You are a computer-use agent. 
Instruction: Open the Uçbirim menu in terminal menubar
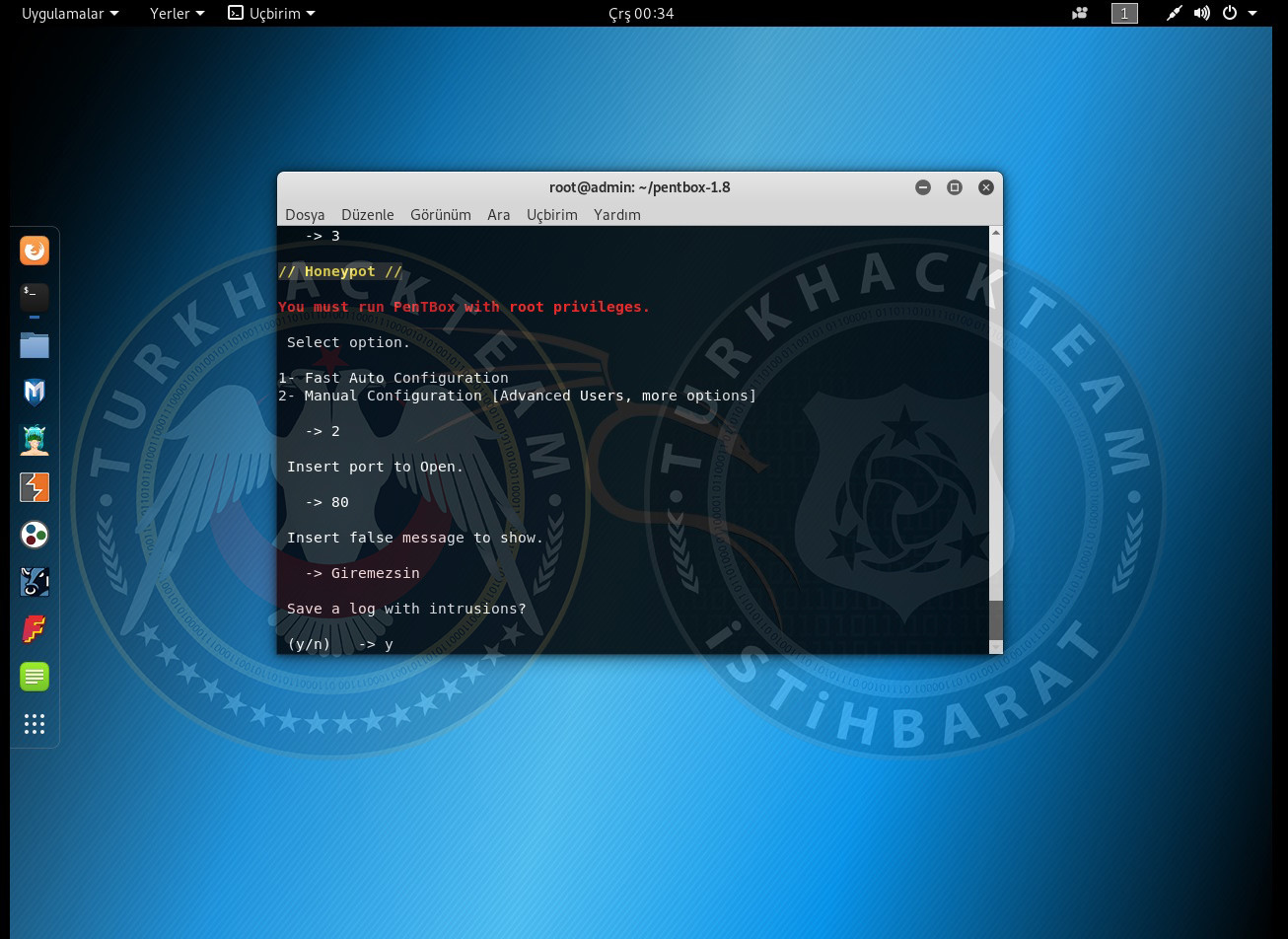coord(552,214)
